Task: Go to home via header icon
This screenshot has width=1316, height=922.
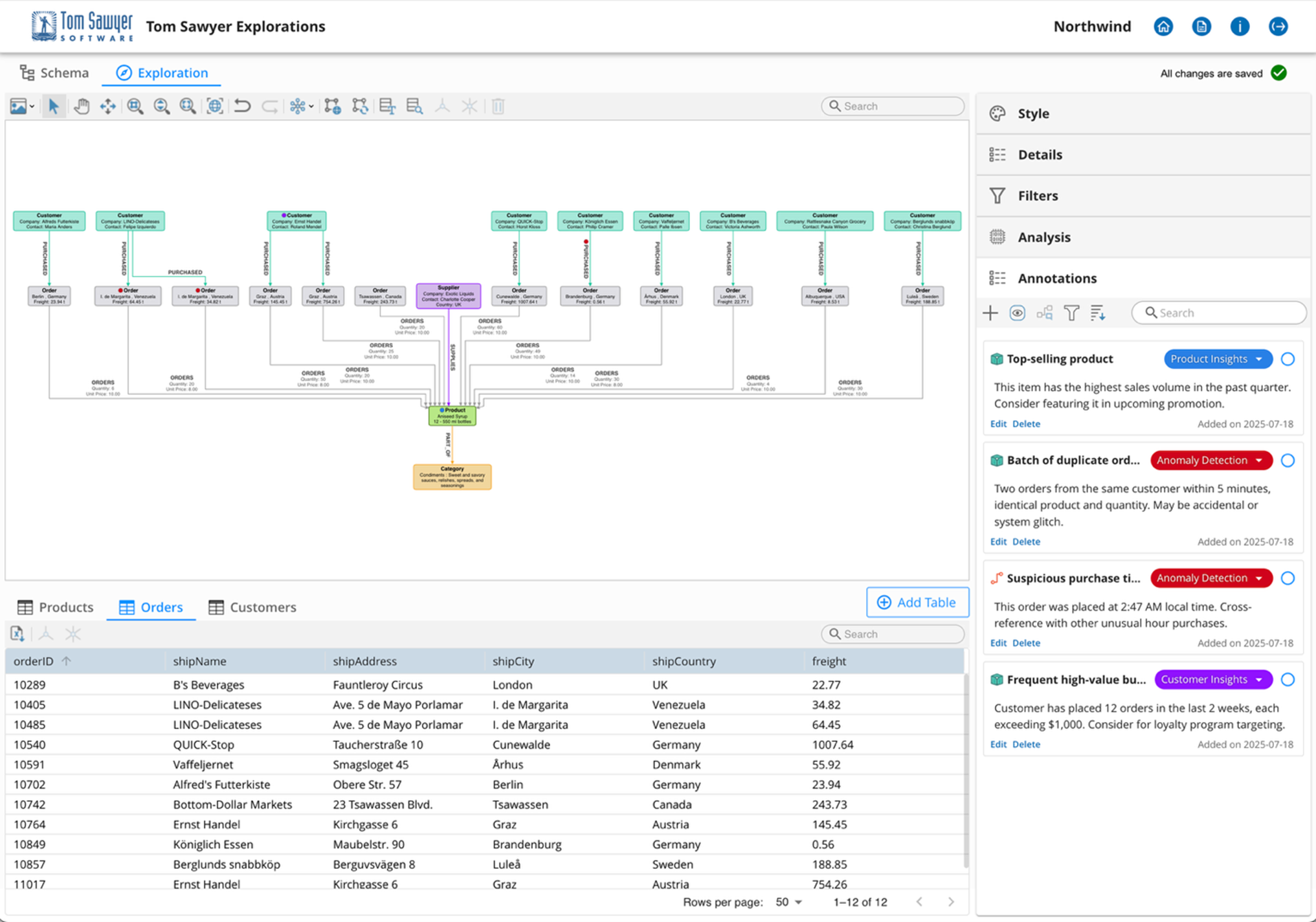Action: tap(1163, 27)
